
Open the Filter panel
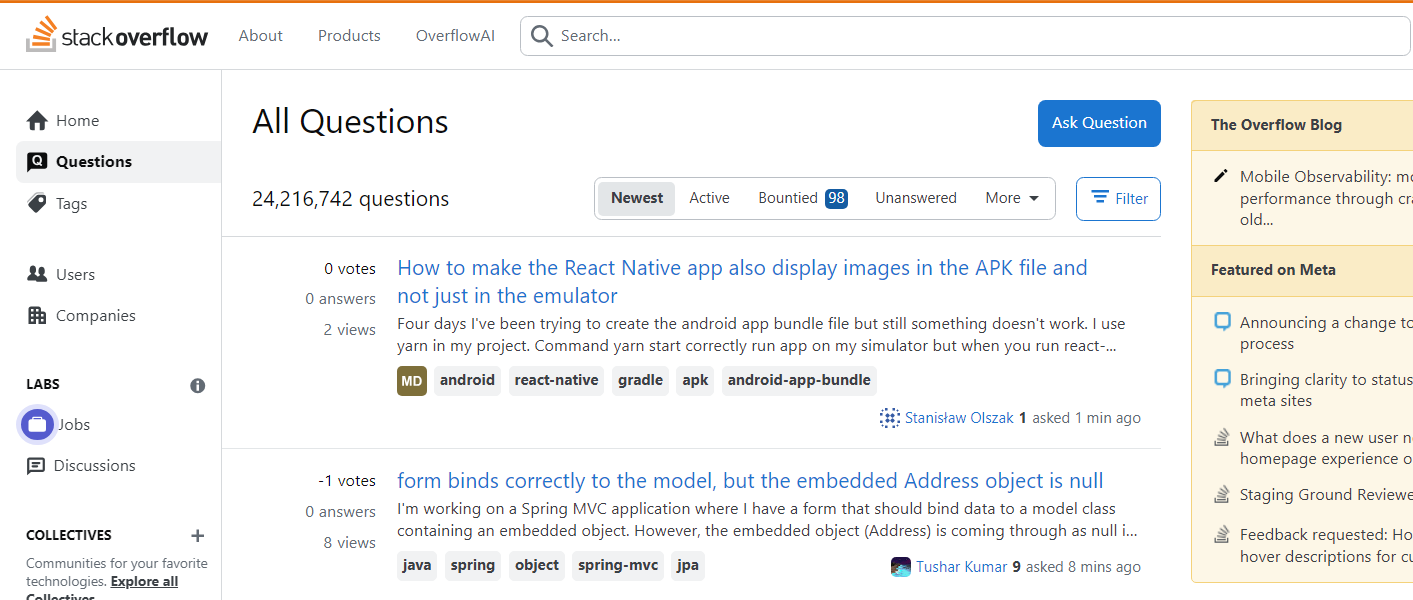pyautogui.click(x=1117, y=198)
